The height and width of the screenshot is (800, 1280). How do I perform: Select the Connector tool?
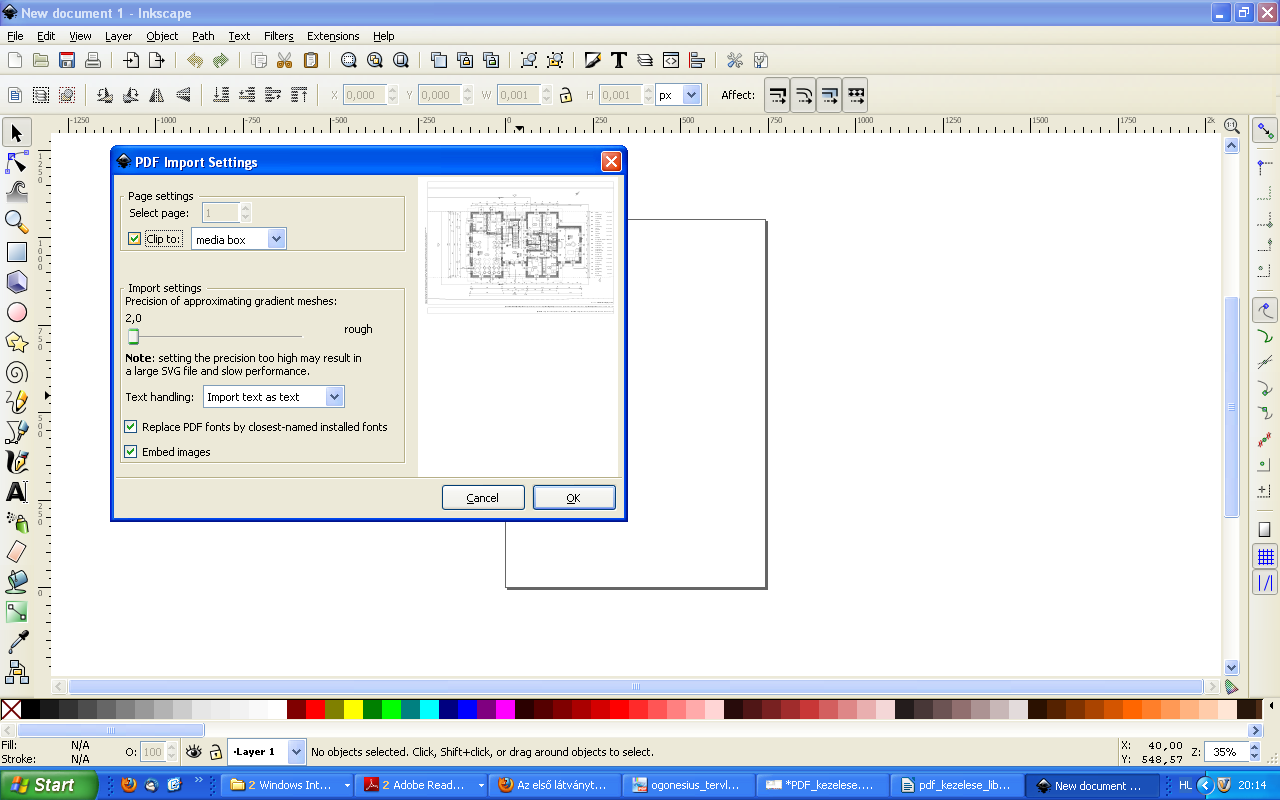pyautogui.click(x=16, y=672)
